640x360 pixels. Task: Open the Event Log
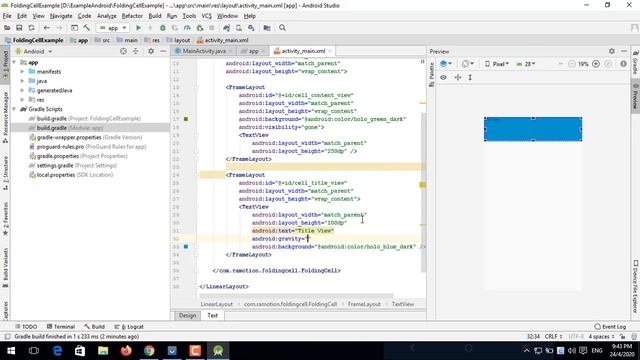click(x=610, y=327)
